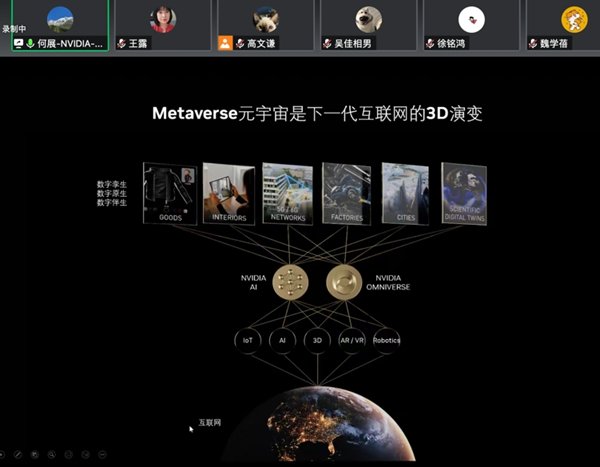
Task: Click the orange host badge beside 高文谦
Action: click(225, 43)
